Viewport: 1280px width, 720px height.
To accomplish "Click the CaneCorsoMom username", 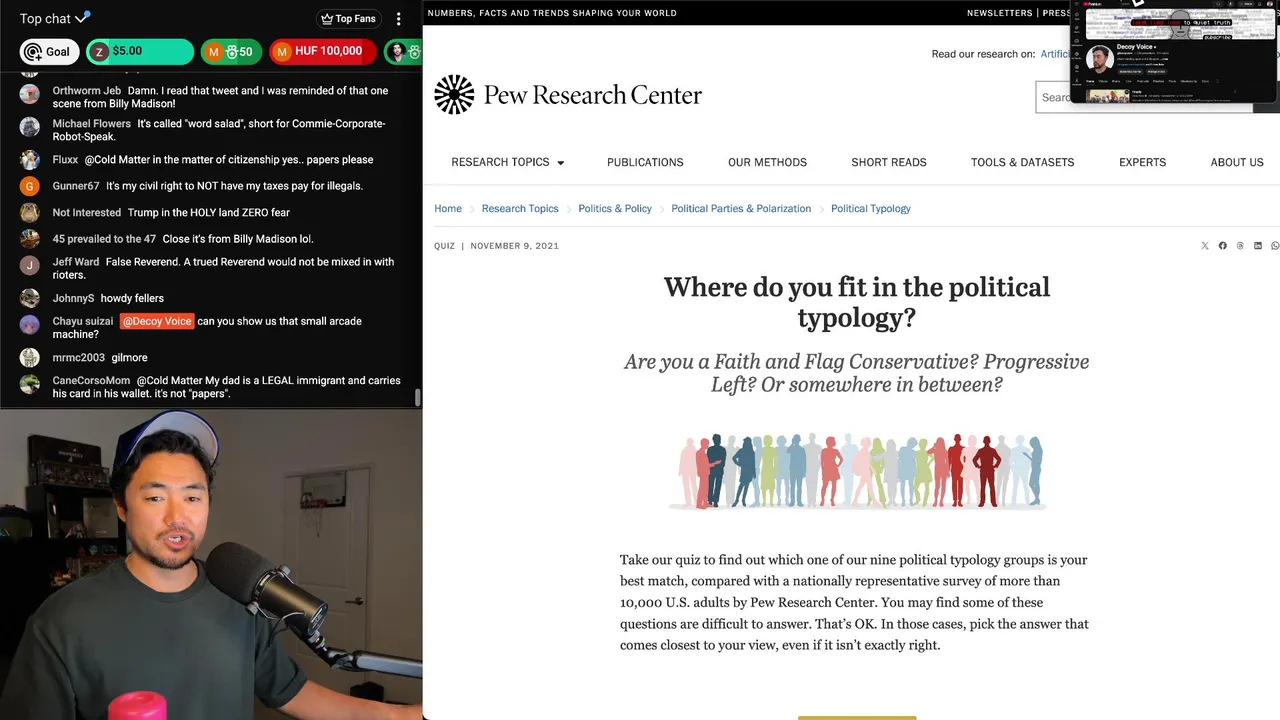I will pyautogui.click(x=91, y=381).
